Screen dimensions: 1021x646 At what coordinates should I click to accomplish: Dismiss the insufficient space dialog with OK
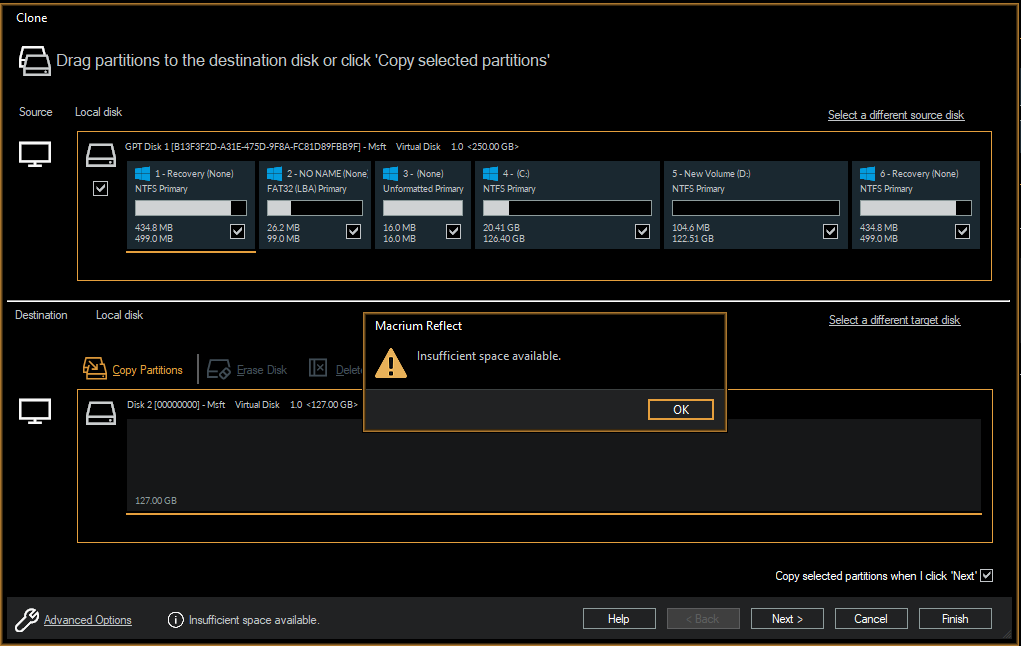[x=680, y=409]
